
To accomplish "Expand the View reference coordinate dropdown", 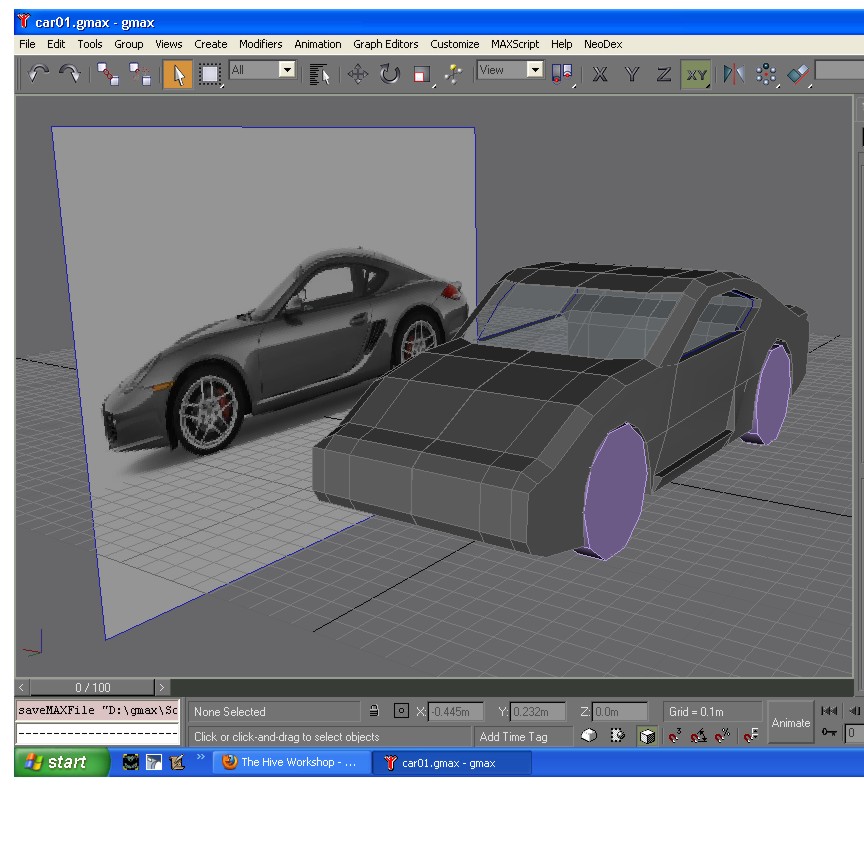I will [x=534, y=69].
